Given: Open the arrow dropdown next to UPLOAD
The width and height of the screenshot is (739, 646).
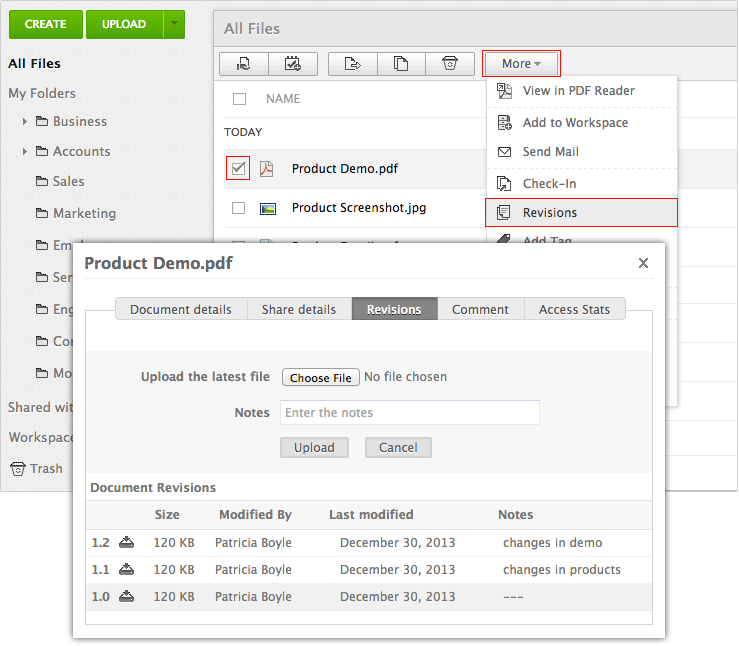Looking at the screenshot, I should (174, 24).
